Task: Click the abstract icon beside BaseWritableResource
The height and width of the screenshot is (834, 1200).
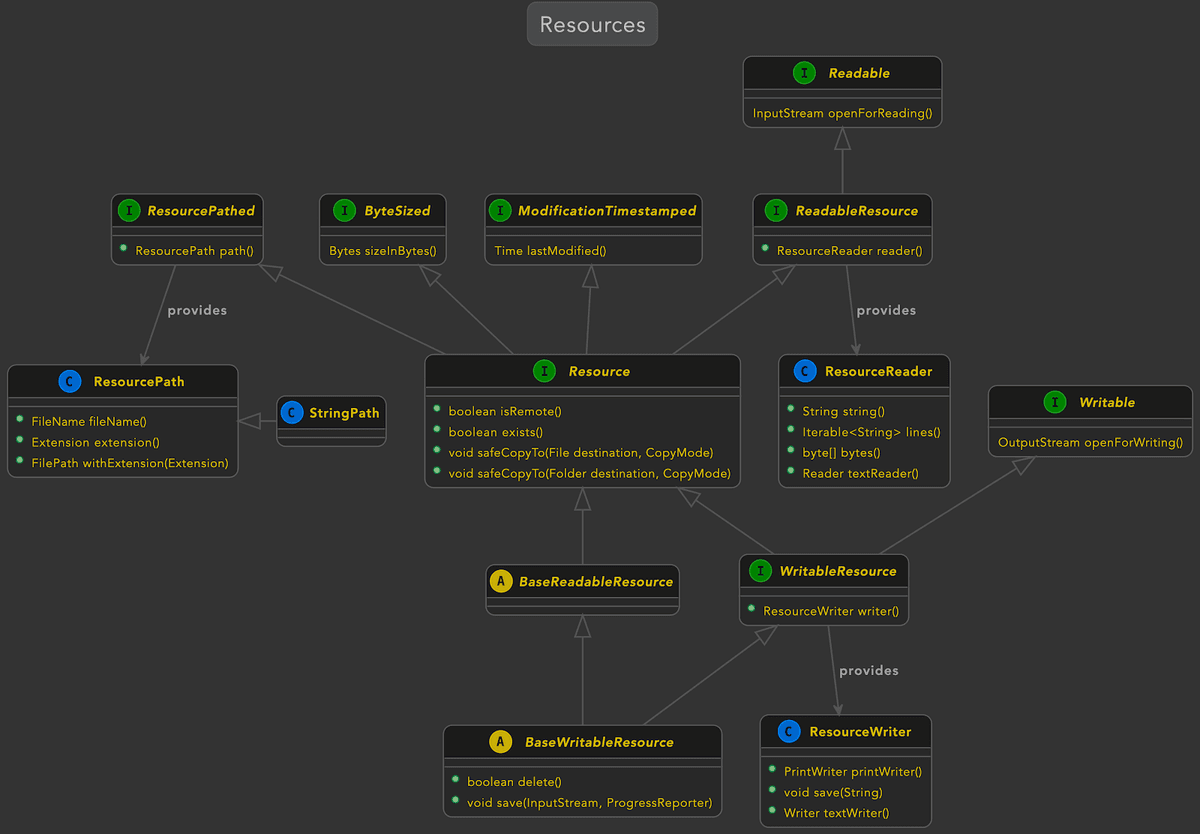Action: [501, 742]
